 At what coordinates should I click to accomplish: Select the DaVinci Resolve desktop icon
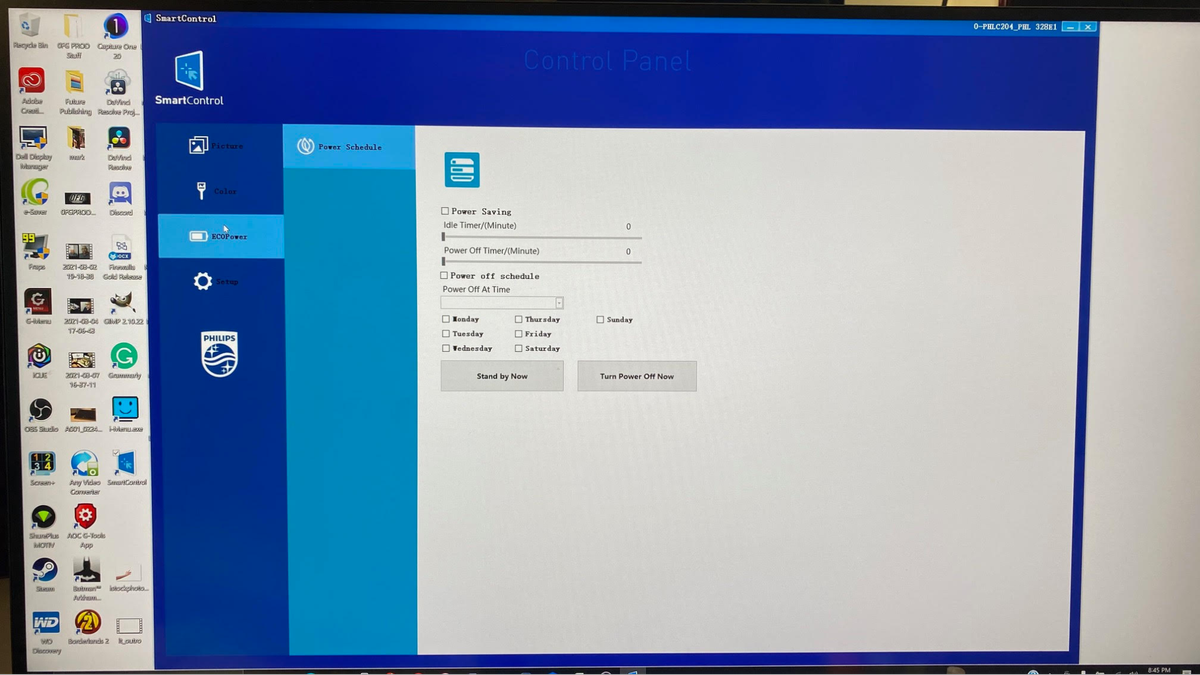[x=119, y=147]
